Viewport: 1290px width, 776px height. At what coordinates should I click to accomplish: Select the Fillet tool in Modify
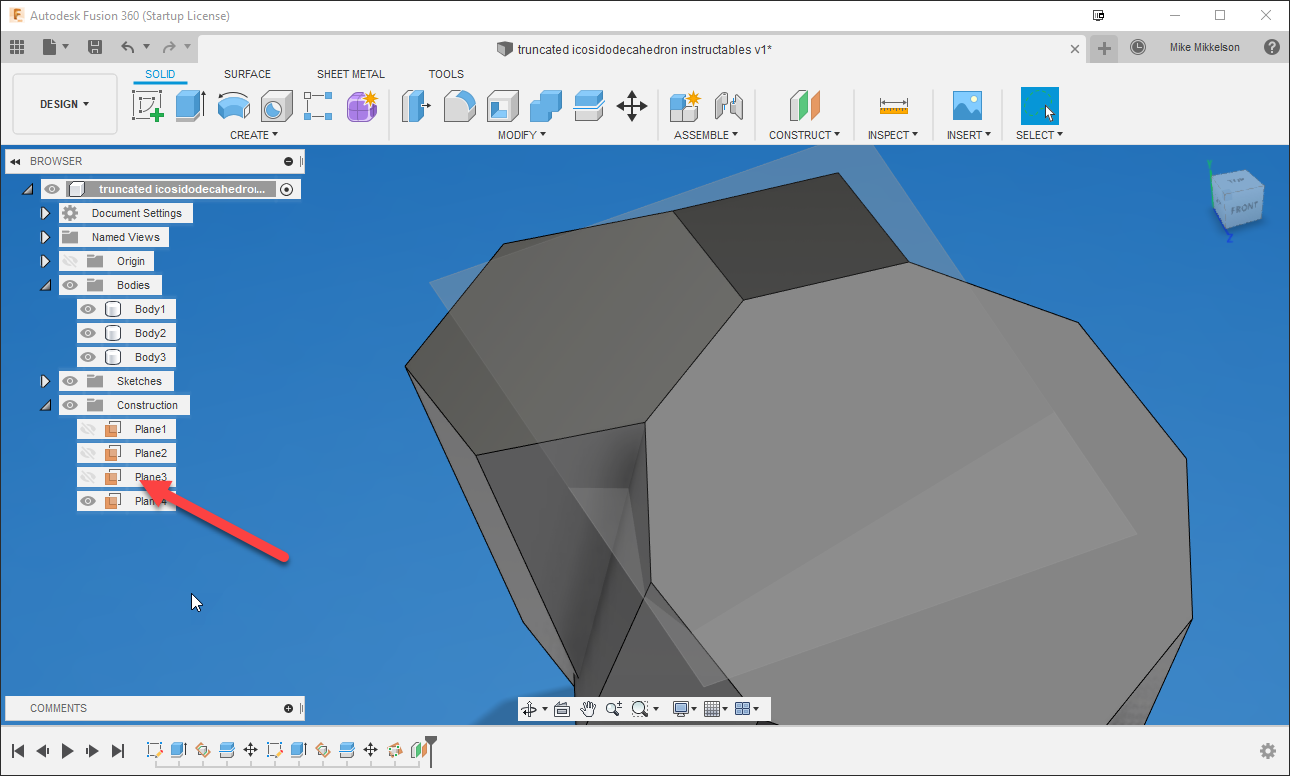459,105
